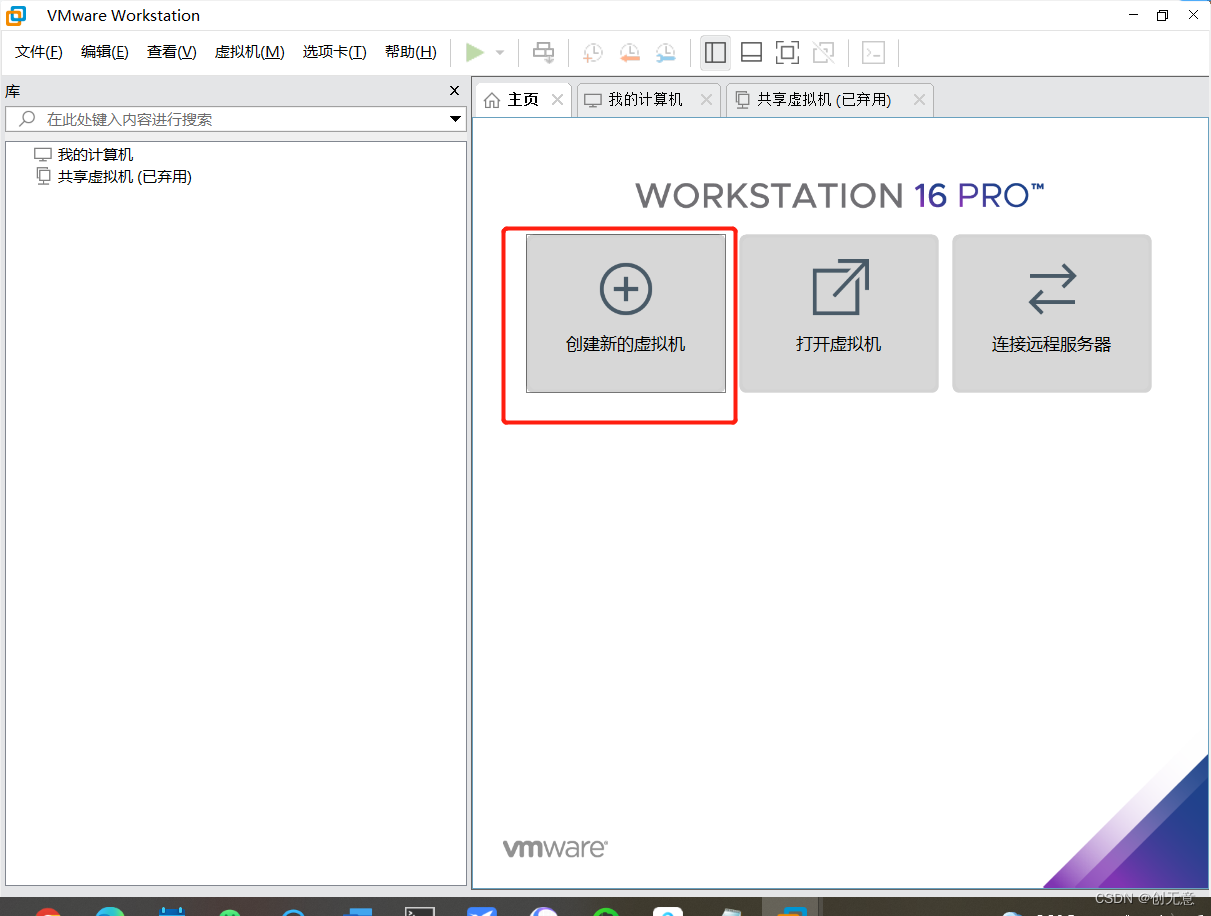Send Ctrl+Alt+Del using the toolbar icon
The height and width of the screenshot is (916, 1211).
point(543,52)
